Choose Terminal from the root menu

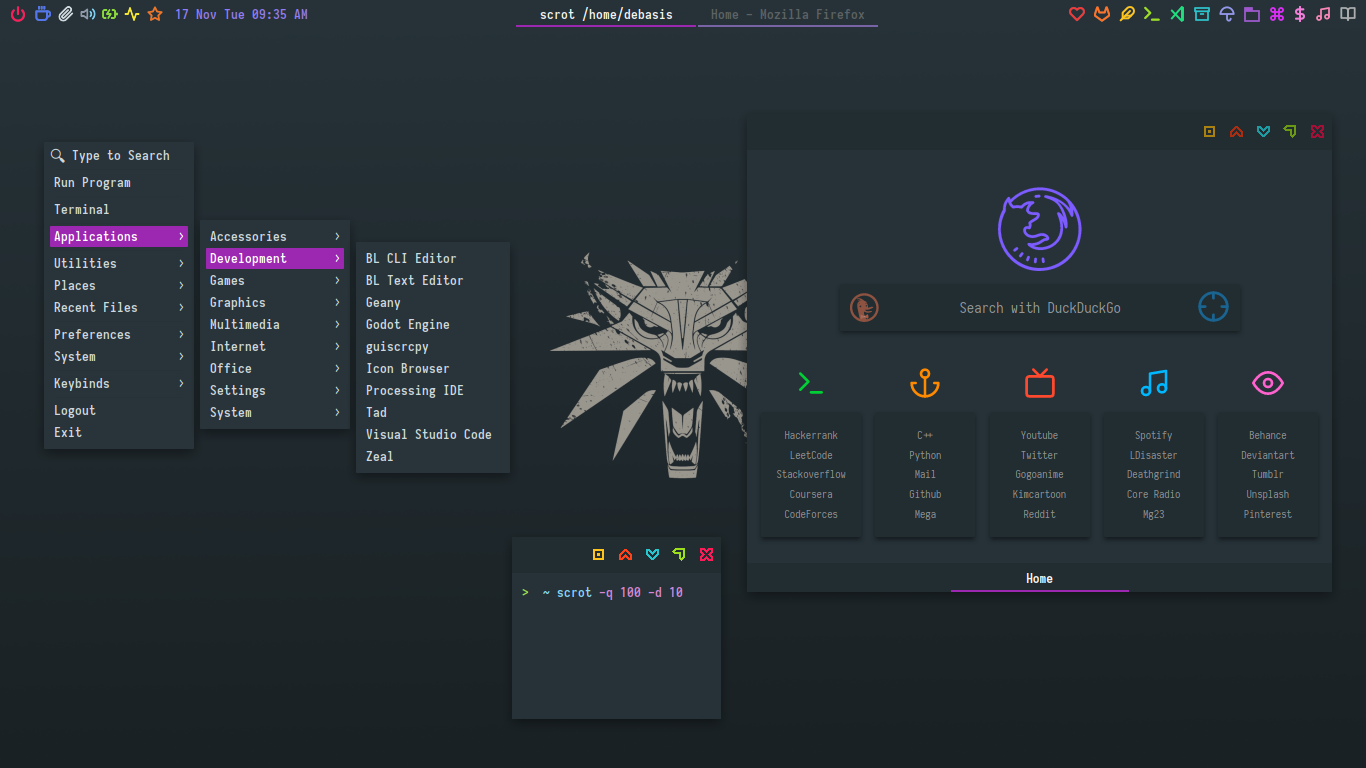click(119, 209)
